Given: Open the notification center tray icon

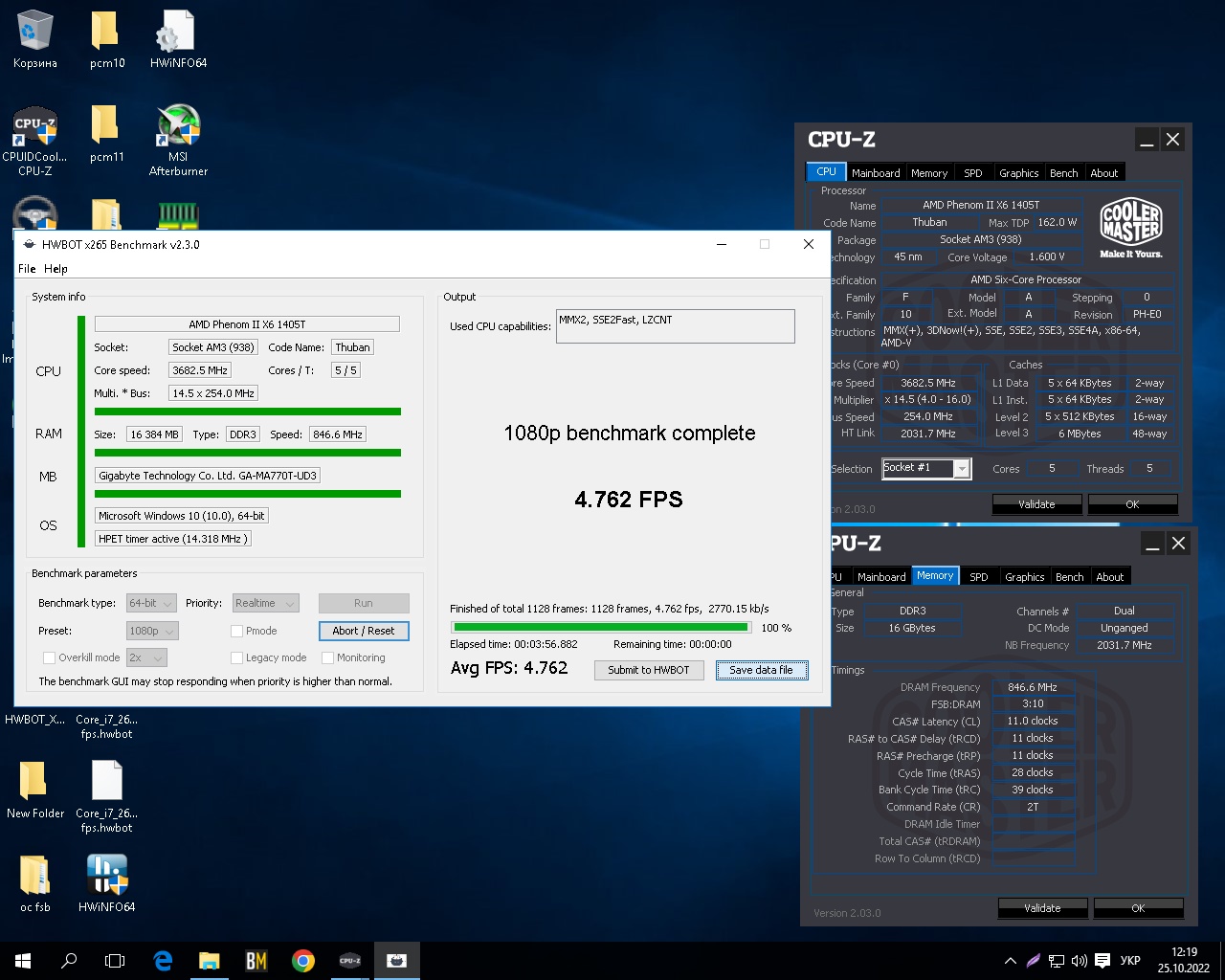Looking at the screenshot, I should tap(1102, 961).
